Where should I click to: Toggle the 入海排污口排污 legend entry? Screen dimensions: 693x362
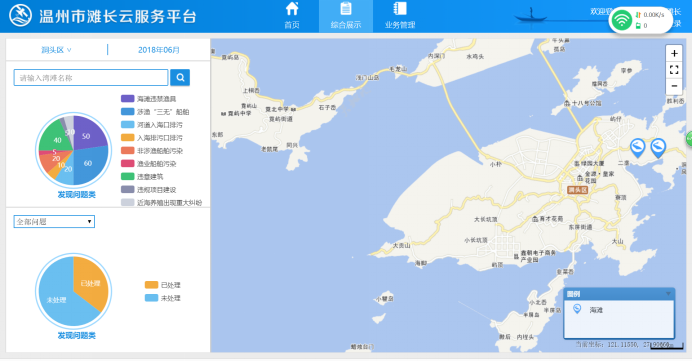[152, 138]
